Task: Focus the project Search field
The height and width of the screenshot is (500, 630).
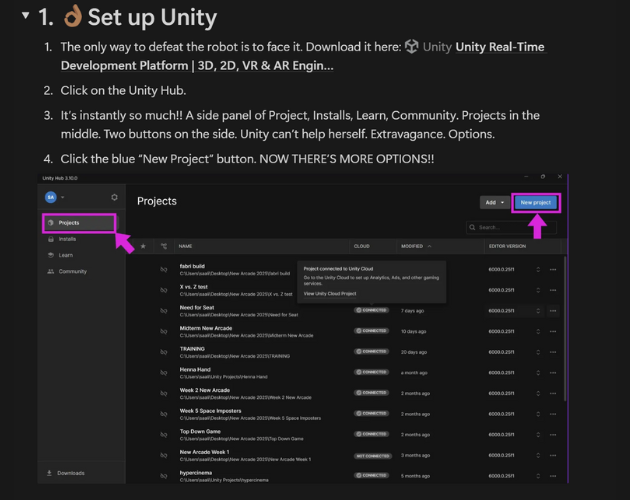Action: (x=511, y=227)
